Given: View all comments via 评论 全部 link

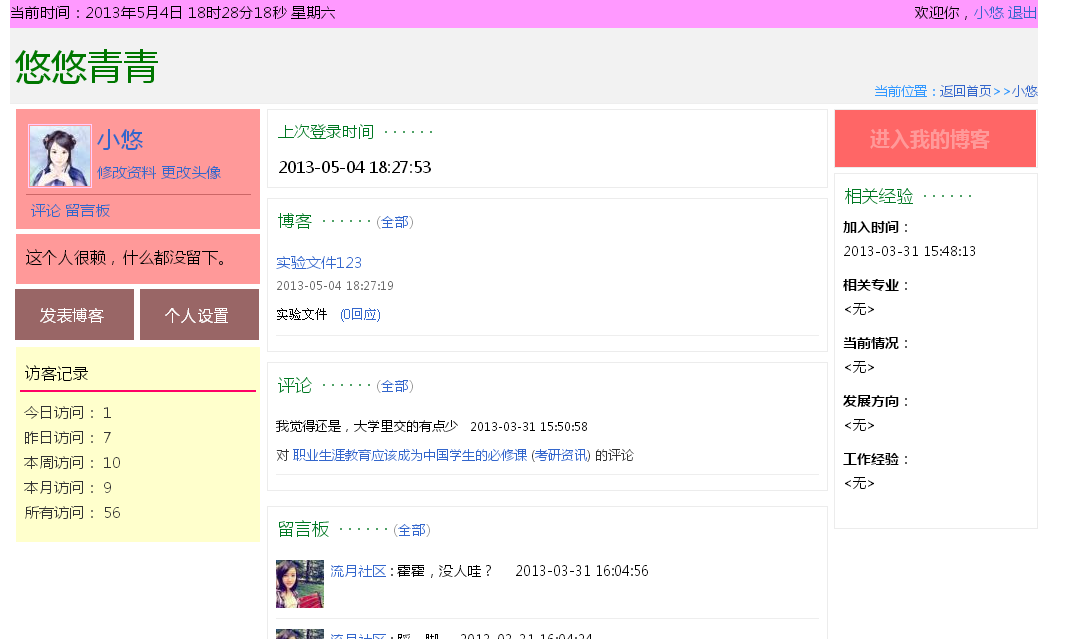Looking at the screenshot, I should click(395, 386).
